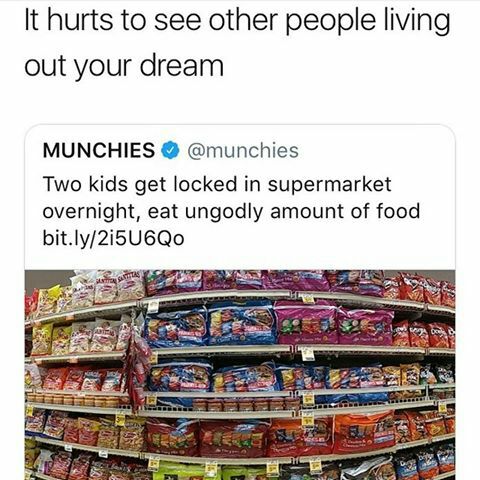Follow the bit.ly/2i5U6Qo link

113,238
